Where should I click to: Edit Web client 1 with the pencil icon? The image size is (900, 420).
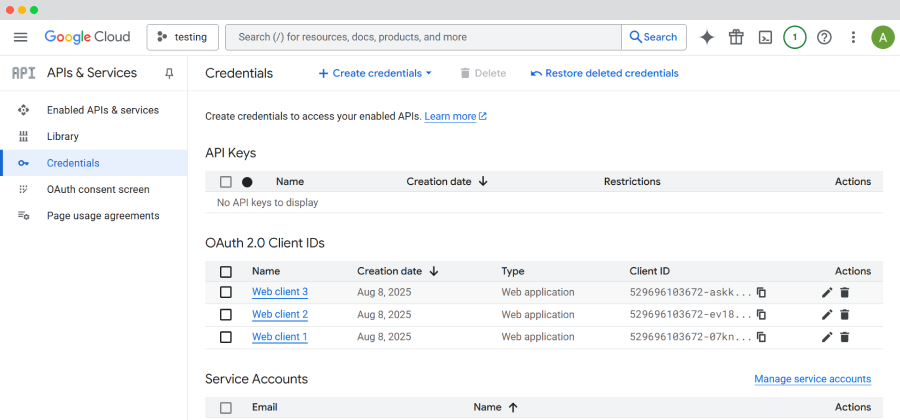coord(827,337)
